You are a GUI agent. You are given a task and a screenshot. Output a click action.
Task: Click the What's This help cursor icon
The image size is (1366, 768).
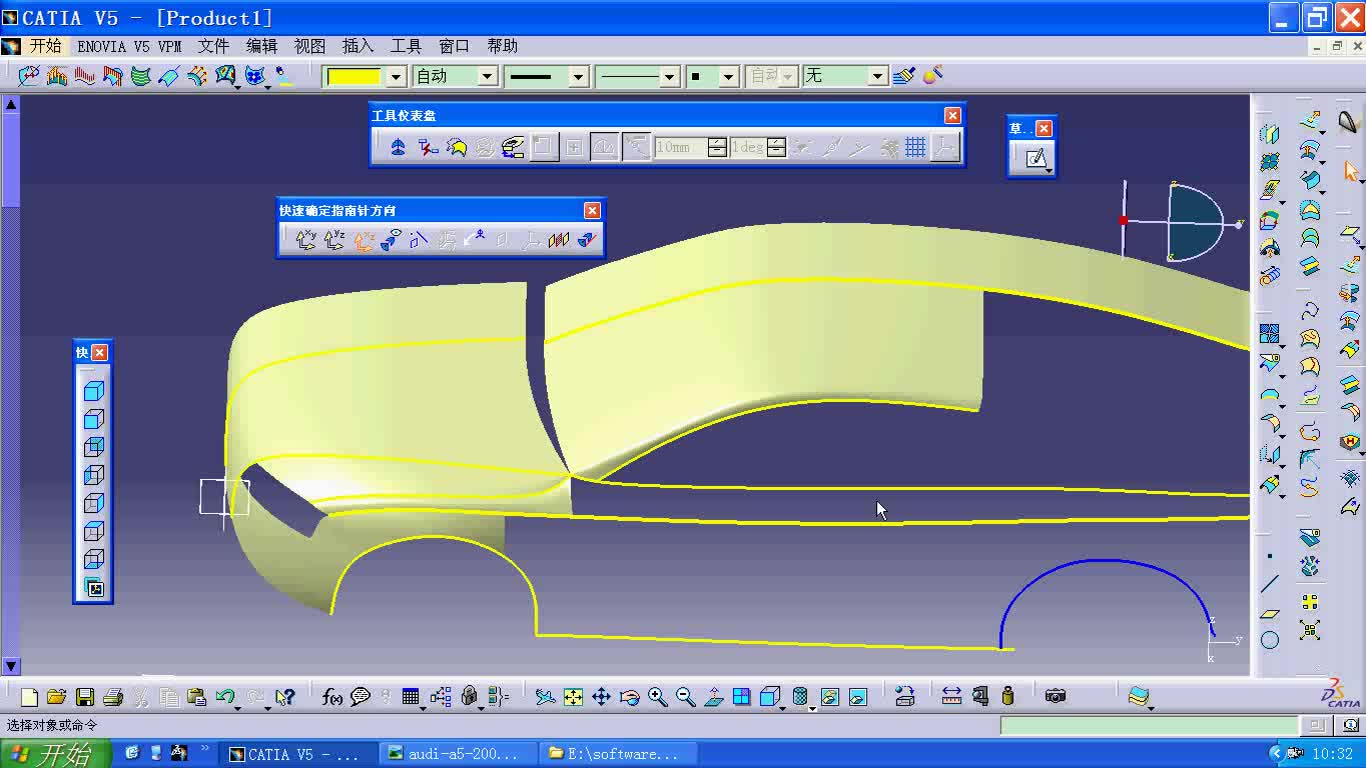[x=285, y=697]
